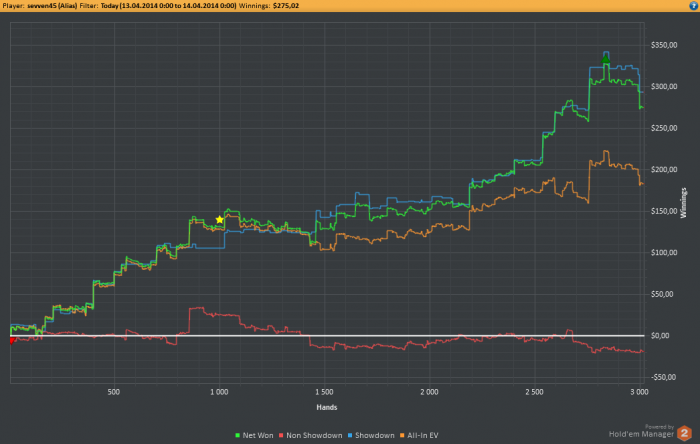700x444 pixels.
Task: Click the yellow star marker on graph
Action: click(219, 220)
